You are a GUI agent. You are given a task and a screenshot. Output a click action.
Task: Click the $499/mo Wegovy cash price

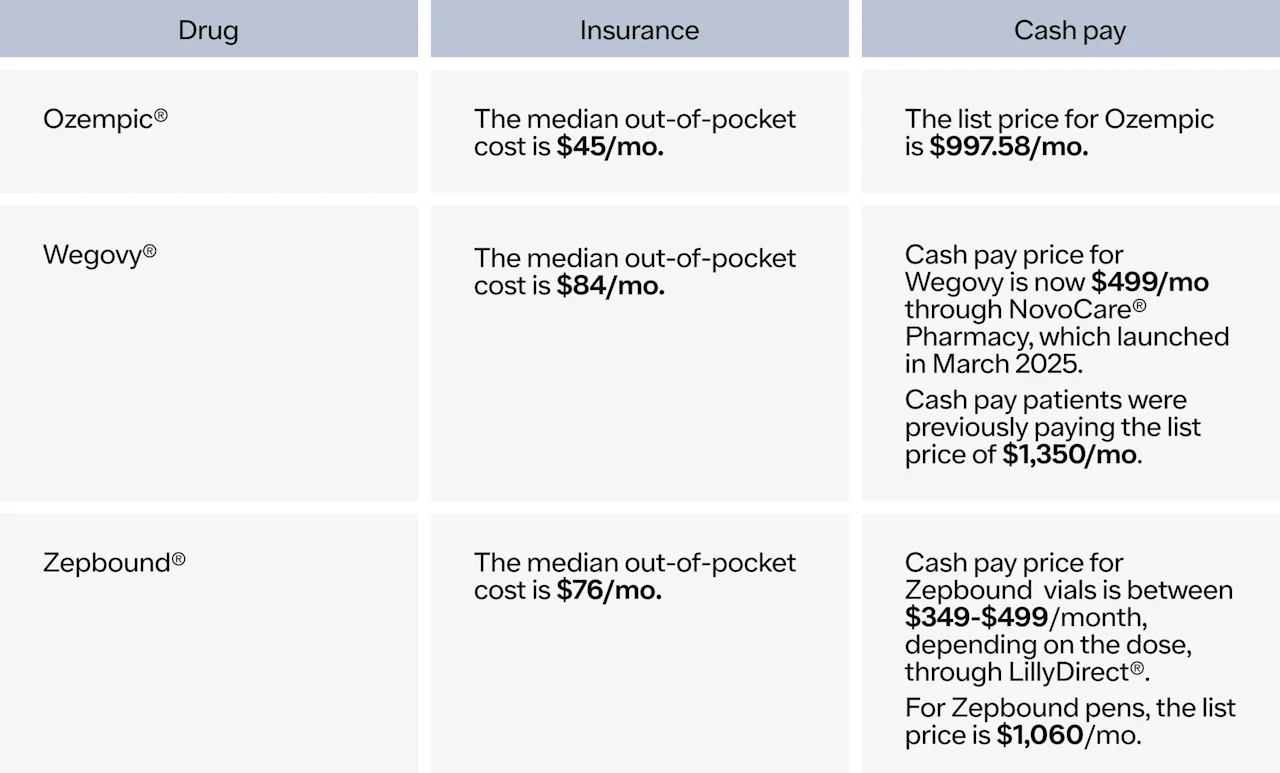click(x=1149, y=282)
